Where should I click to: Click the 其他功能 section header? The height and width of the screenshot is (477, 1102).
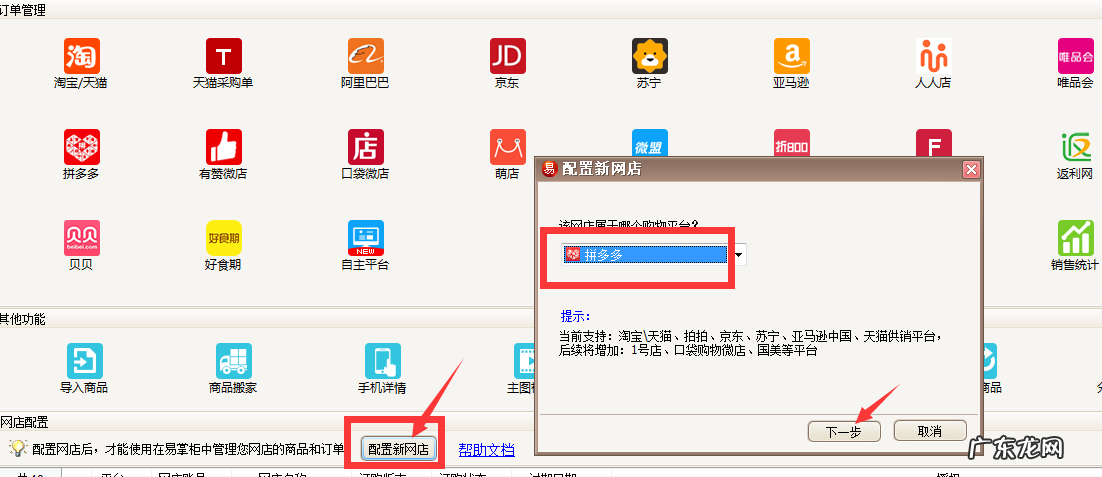tap(22, 319)
